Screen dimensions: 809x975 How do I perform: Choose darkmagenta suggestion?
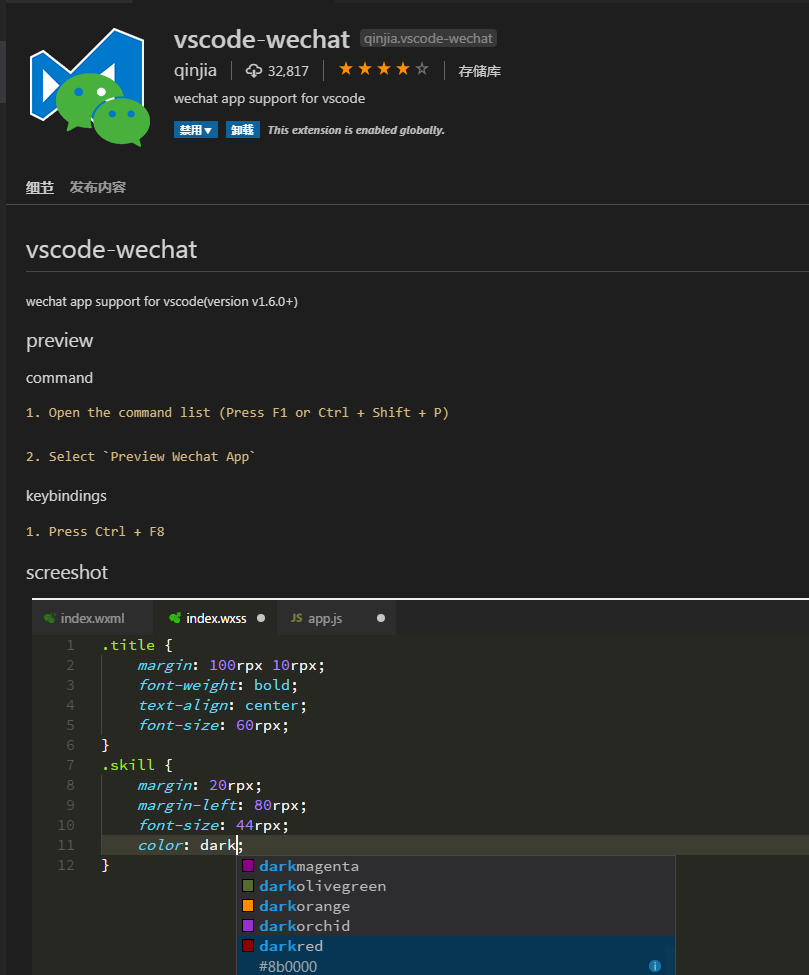coord(456,866)
